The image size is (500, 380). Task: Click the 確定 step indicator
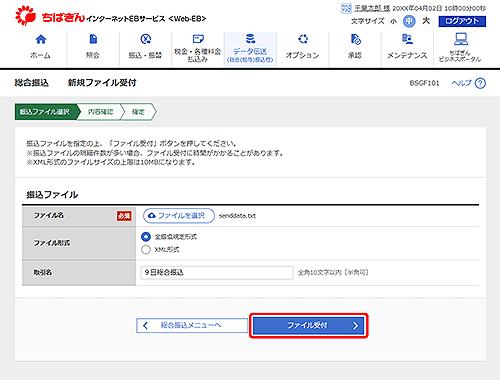138,112
